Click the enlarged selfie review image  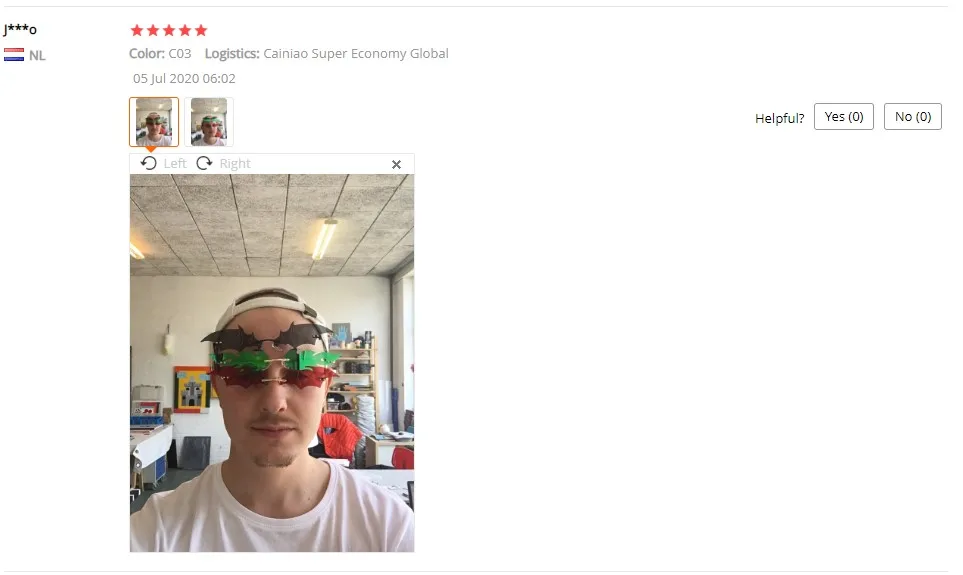coord(272,363)
